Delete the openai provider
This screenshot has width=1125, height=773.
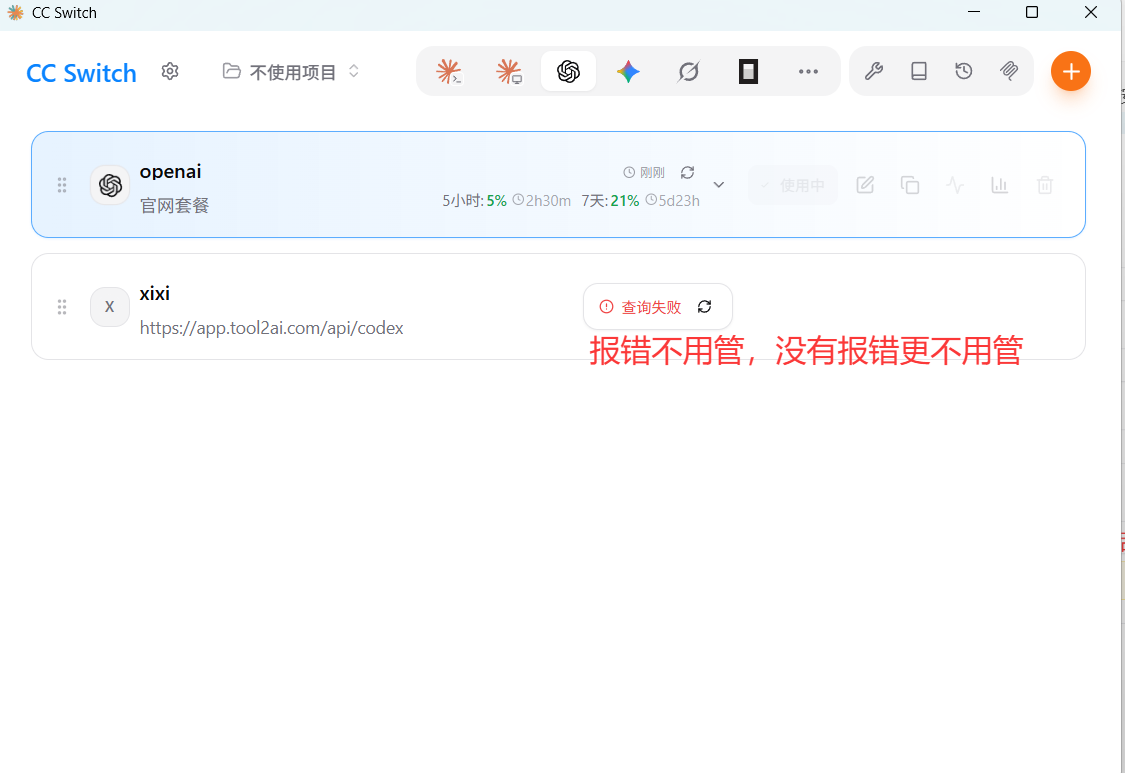click(1045, 185)
